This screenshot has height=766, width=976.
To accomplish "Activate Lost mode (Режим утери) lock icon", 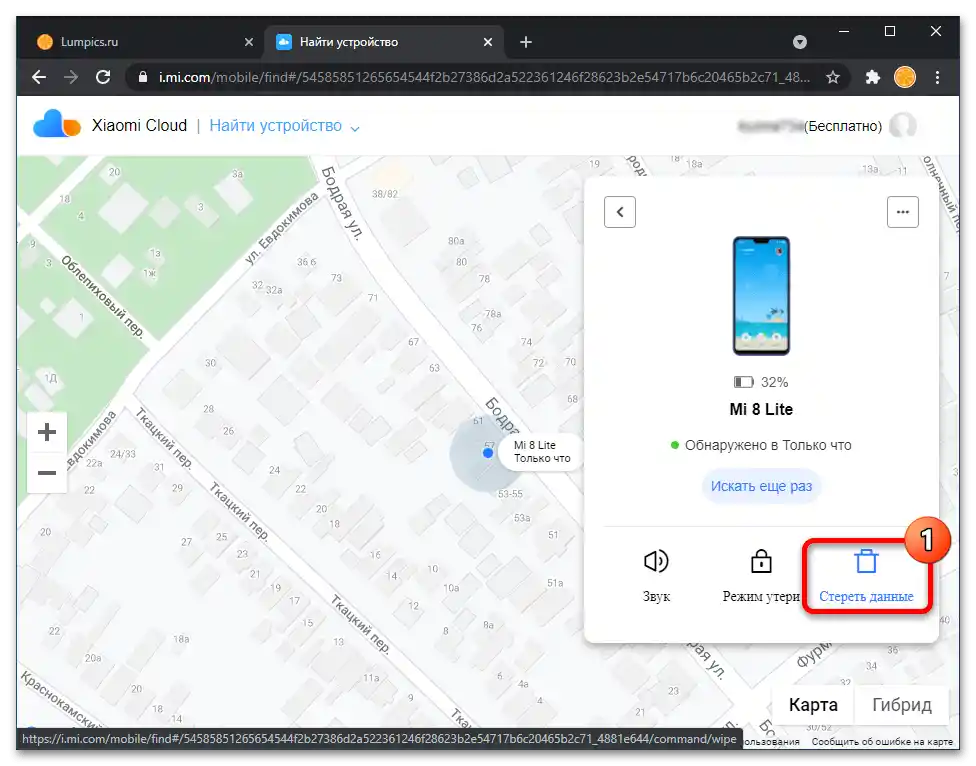I will click(761, 561).
